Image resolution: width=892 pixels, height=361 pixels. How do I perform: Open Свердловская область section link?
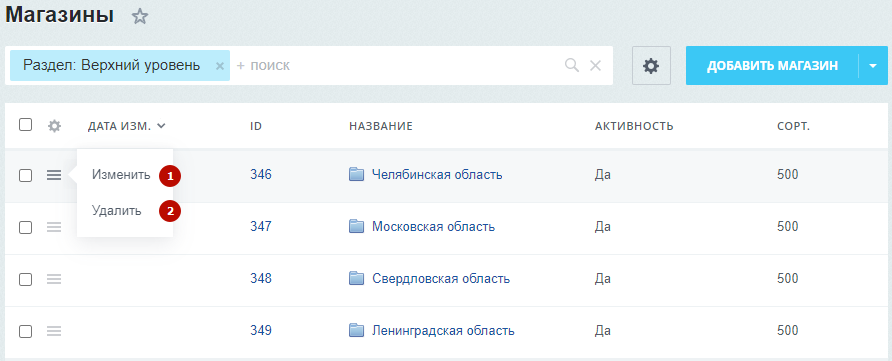(x=441, y=279)
